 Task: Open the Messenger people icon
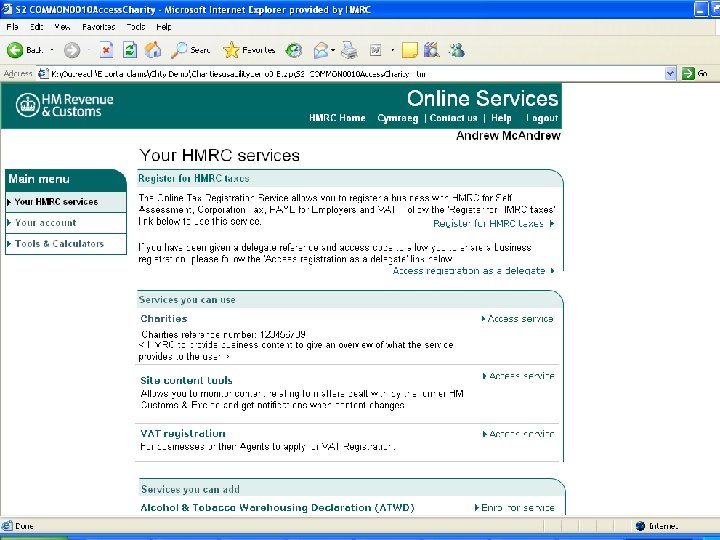click(456, 50)
